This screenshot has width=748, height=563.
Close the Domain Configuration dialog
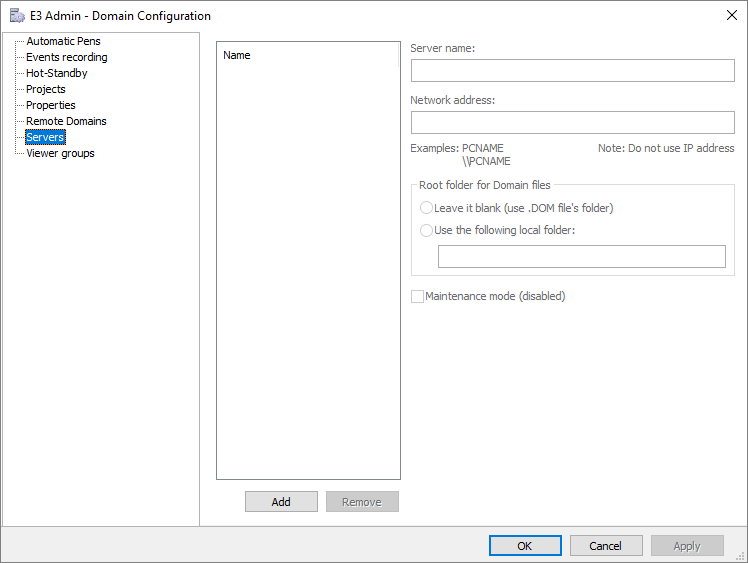tap(729, 15)
